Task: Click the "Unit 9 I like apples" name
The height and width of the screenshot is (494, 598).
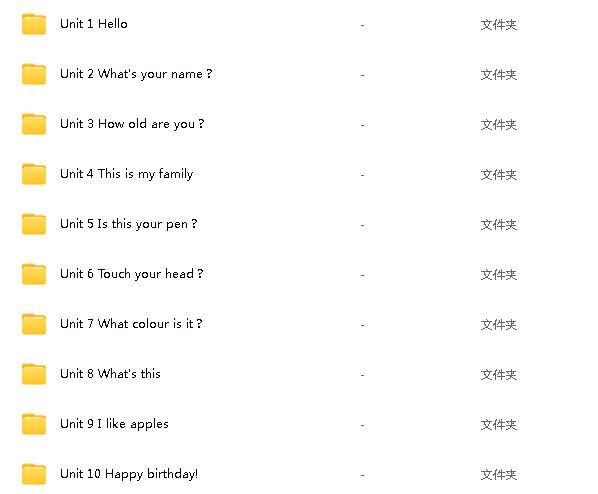Action: (114, 424)
